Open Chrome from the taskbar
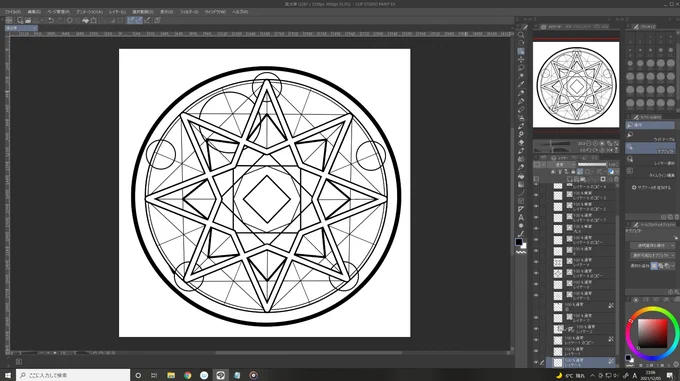Viewport: 680px width, 381px height. 187,375
